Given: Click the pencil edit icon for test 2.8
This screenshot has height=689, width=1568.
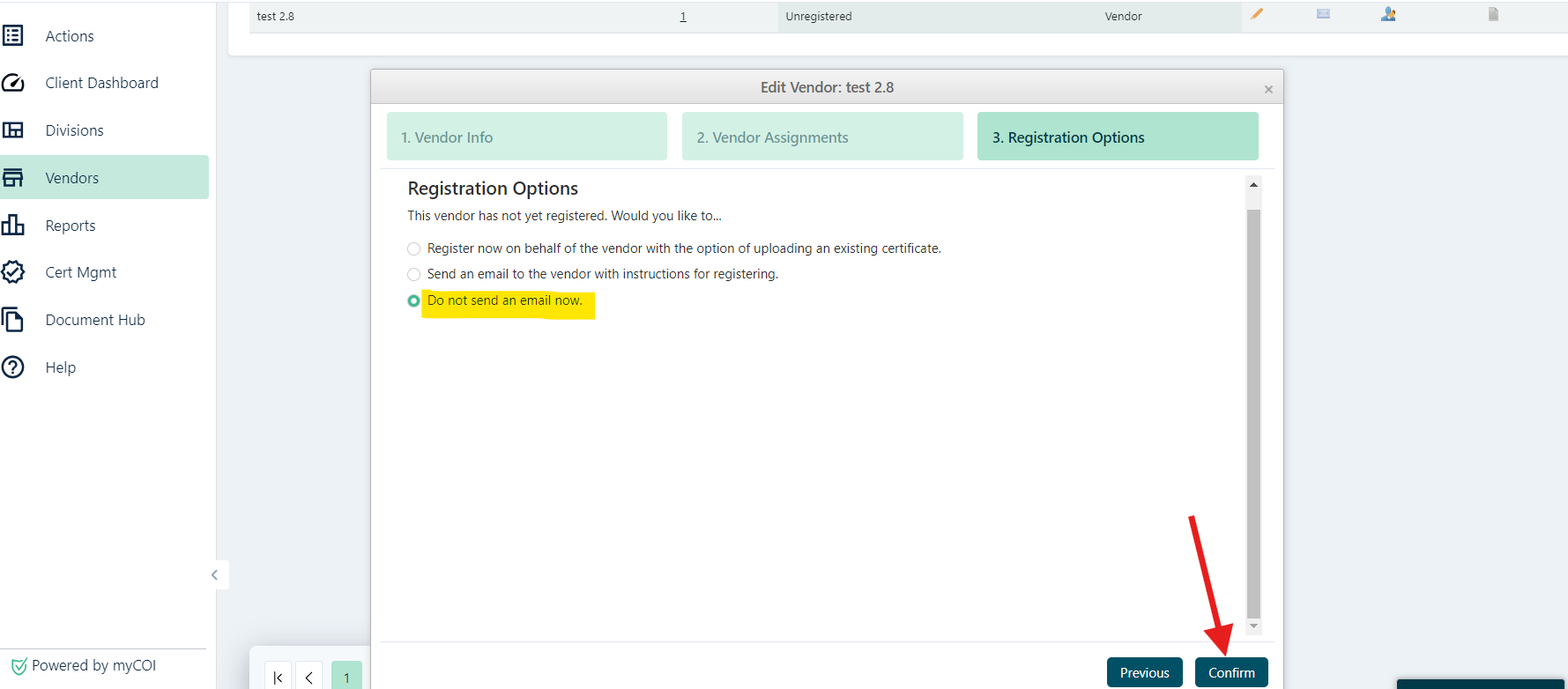Looking at the screenshot, I should (x=1257, y=14).
